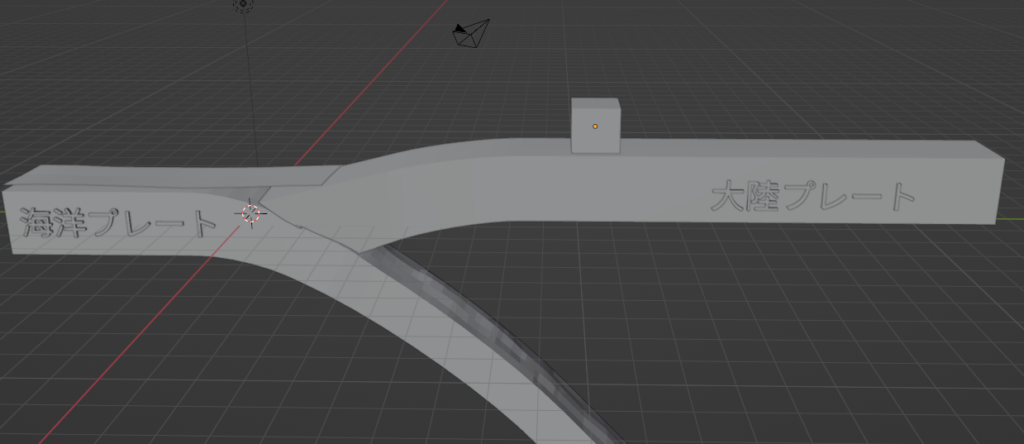
Task: Click the 大陸プレート text label
Action: tap(812, 197)
